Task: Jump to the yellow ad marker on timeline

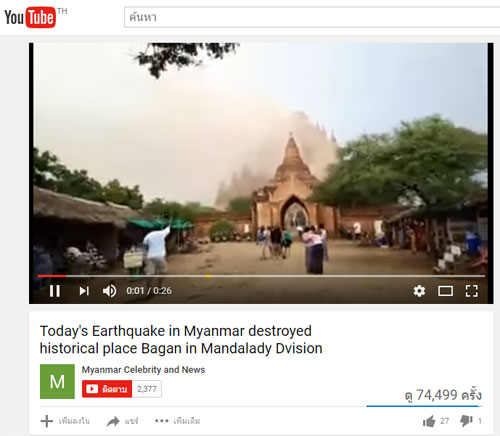Action: click(208, 276)
